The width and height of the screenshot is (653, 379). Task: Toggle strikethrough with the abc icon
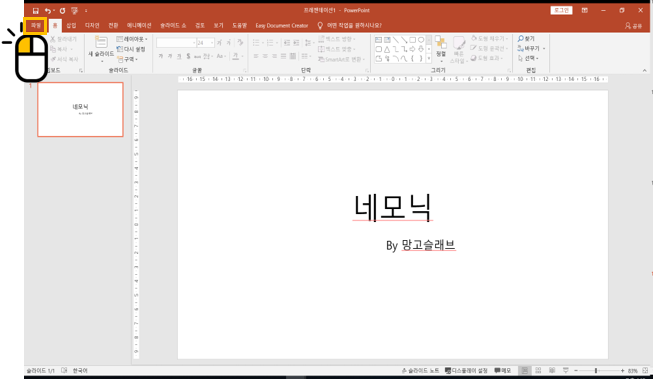[197, 56]
